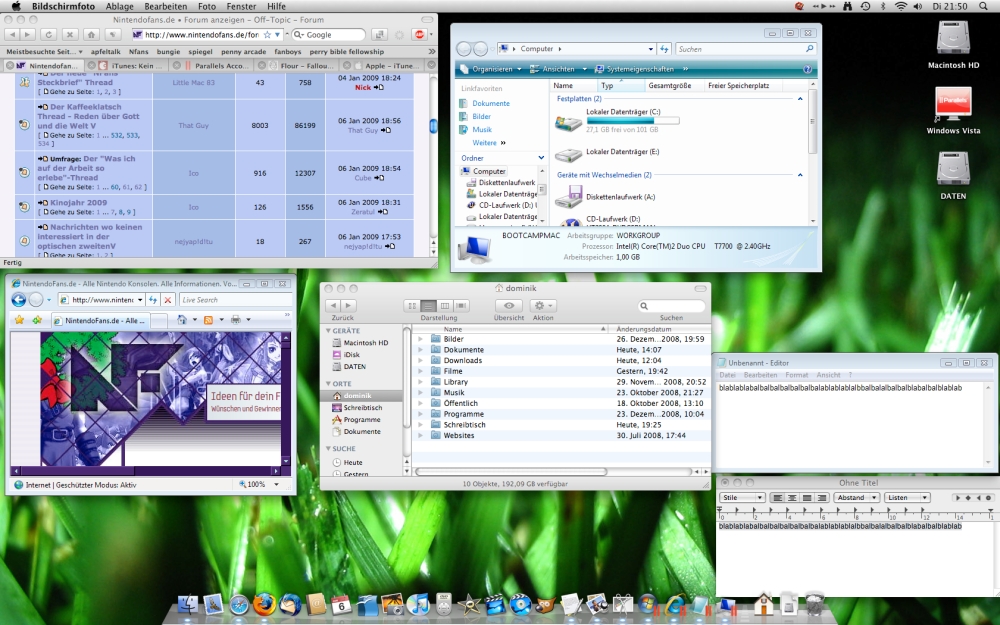The image size is (1000, 625).
Task: Set left alignment in Ohne Titel window
Action: (x=777, y=497)
